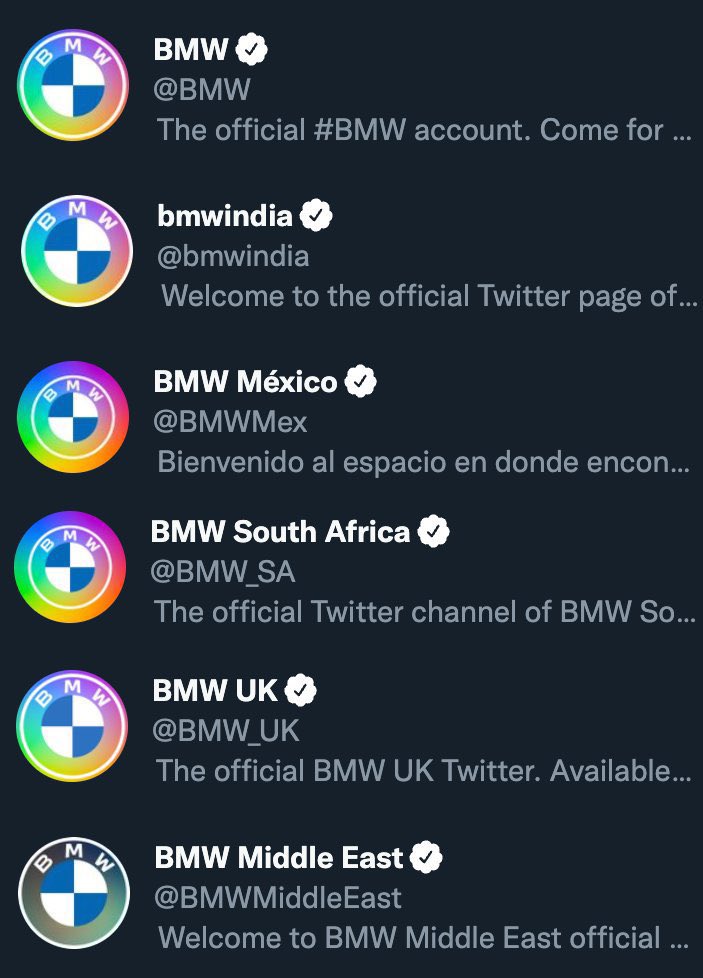Image resolution: width=703 pixels, height=978 pixels.
Task: Click the BMW Middle East grey logo
Action: tap(75, 892)
